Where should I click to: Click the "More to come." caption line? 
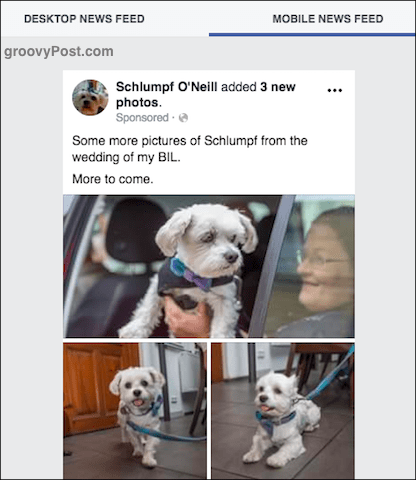click(113, 179)
